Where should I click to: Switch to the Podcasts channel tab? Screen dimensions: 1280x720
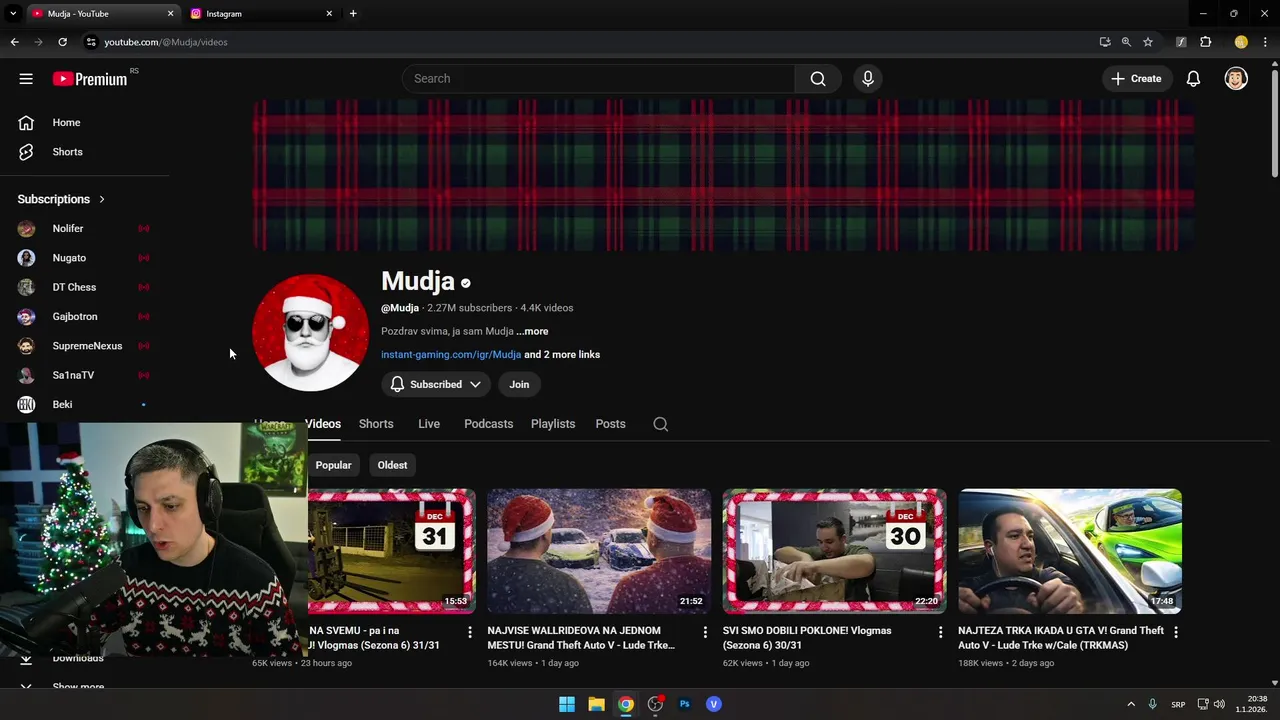(489, 424)
